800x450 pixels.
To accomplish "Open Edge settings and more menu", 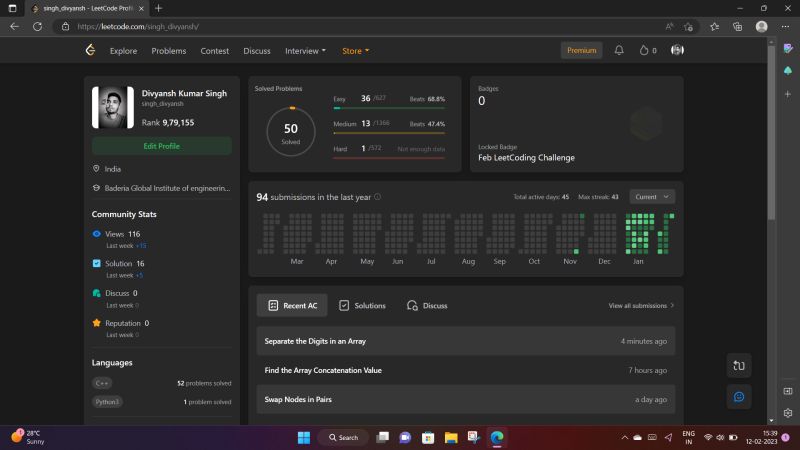I will (x=785, y=27).
